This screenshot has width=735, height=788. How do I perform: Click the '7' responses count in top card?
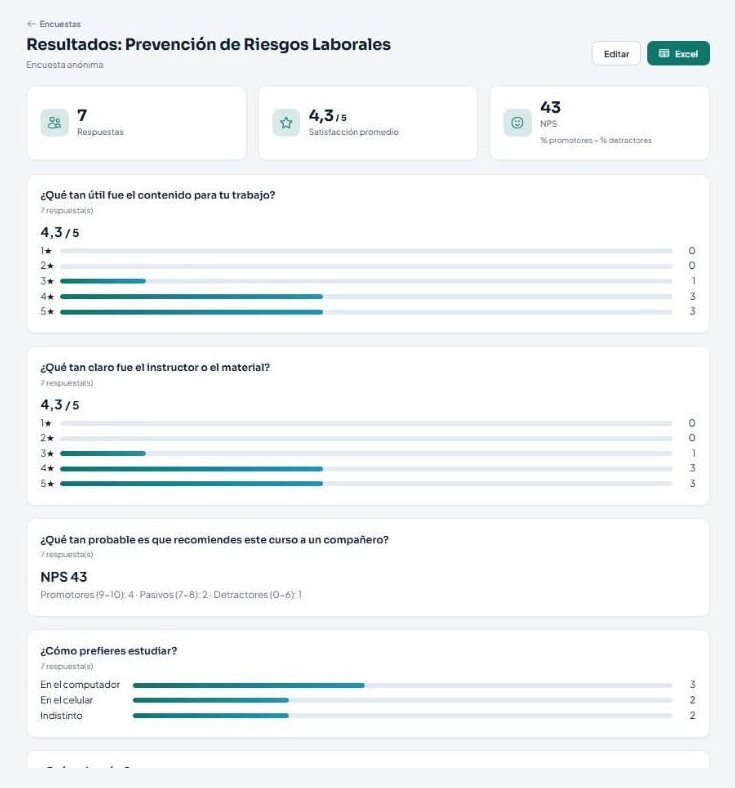coord(82,115)
